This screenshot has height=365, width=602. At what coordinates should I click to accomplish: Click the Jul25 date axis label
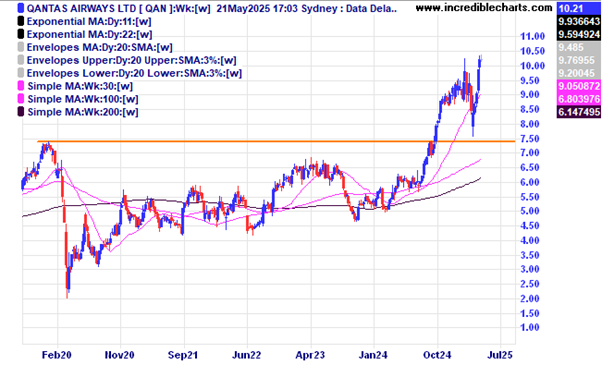pos(500,355)
